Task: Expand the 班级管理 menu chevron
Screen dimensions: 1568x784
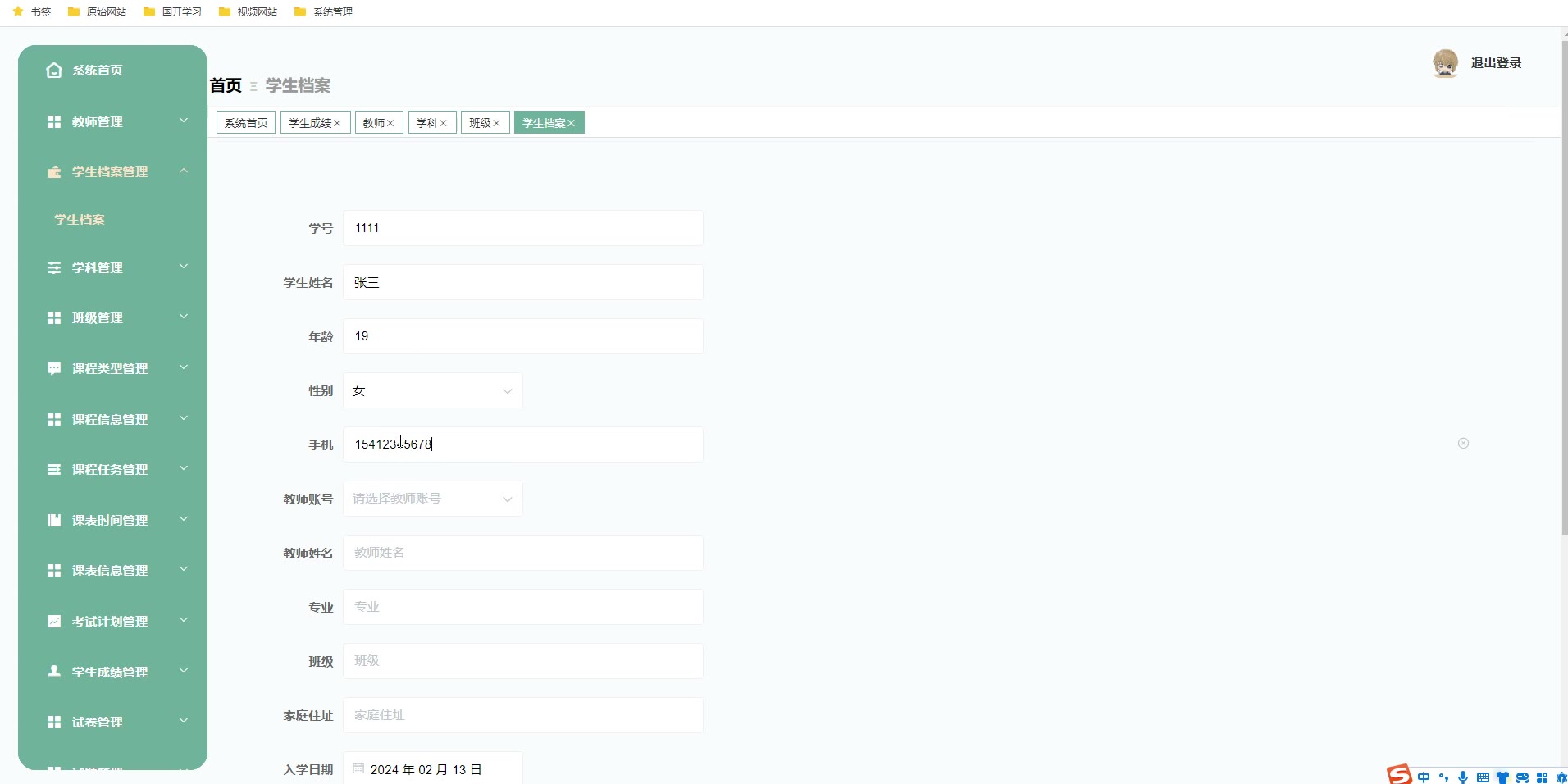Action: pyautogui.click(x=184, y=317)
